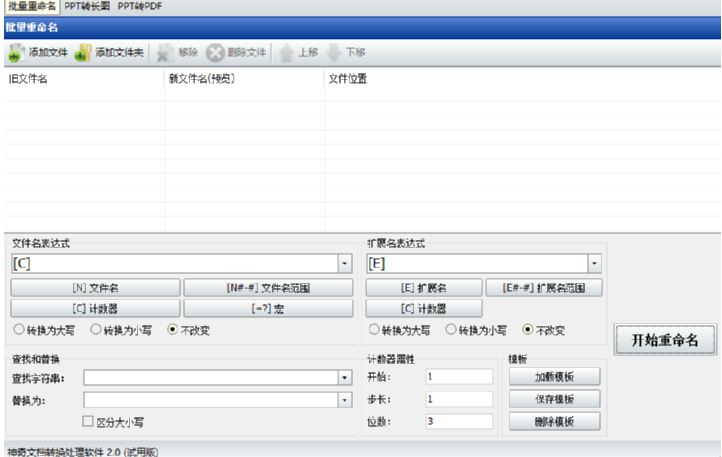This screenshot has width=722, height=457.
Task: Click the [N] 文件名 button
Action: pyautogui.click(x=95, y=288)
